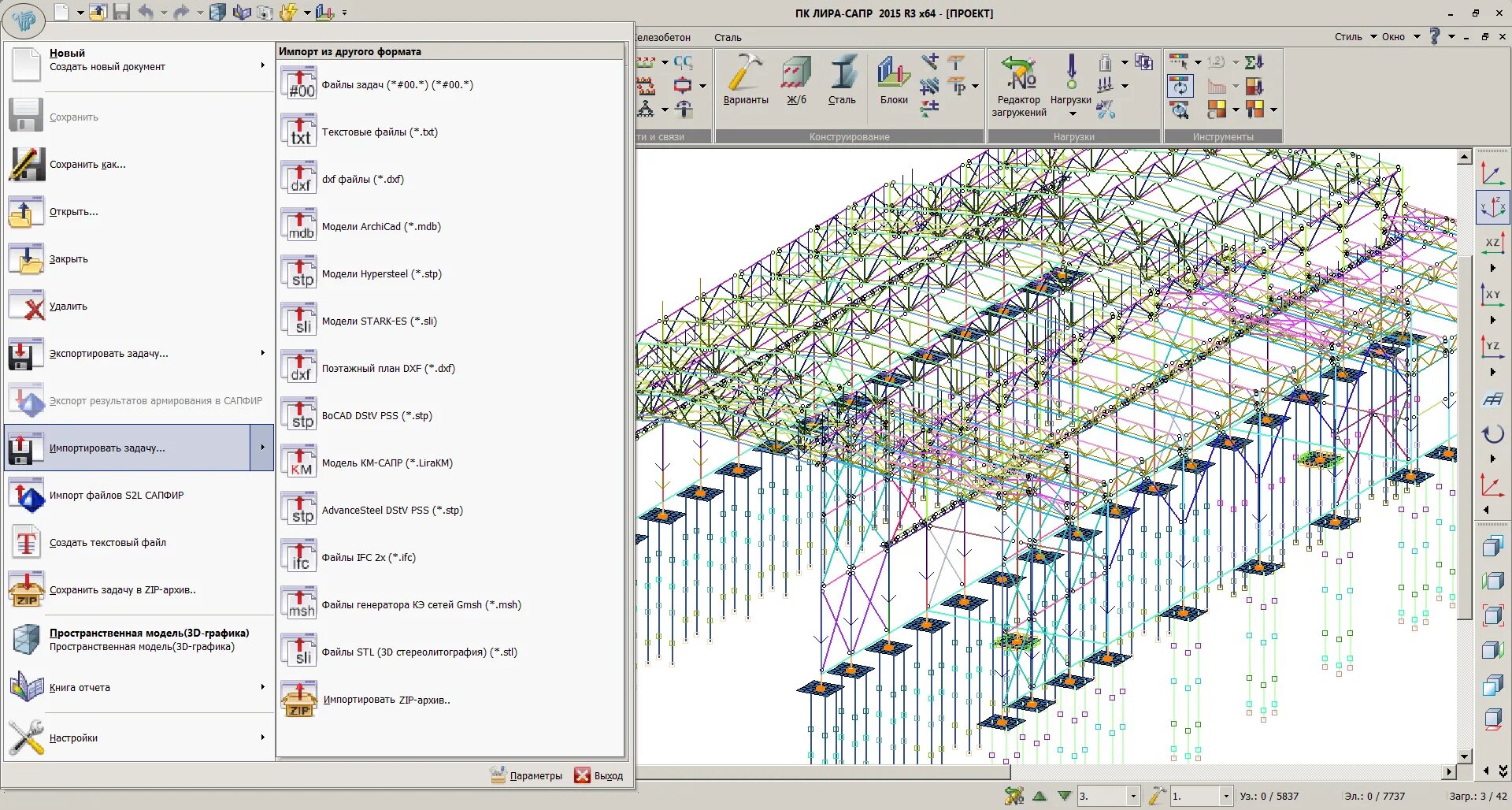Select Модели ArchiCad (*.mdb) import option

coord(380,227)
